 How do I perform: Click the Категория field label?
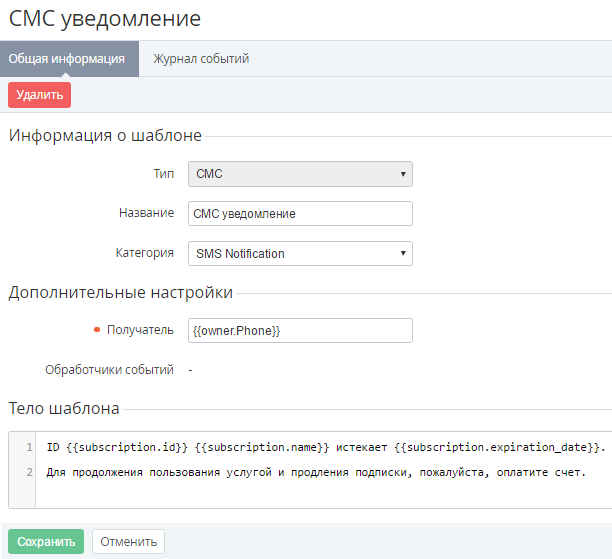coord(144,254)
